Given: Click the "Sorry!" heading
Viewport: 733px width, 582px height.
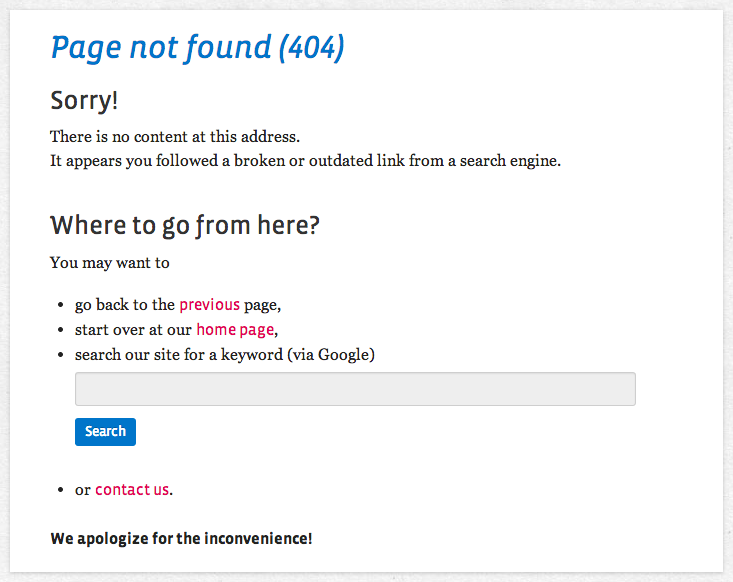Looking at the screenshot, I should [x=84, y=101].
